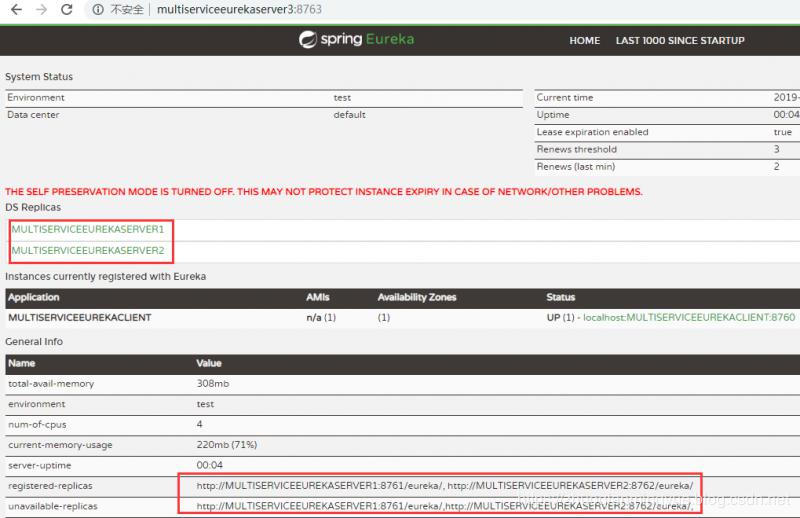Open the HOME menu item
This screenshot has height=518, width=800.
(x=584, y=40)
